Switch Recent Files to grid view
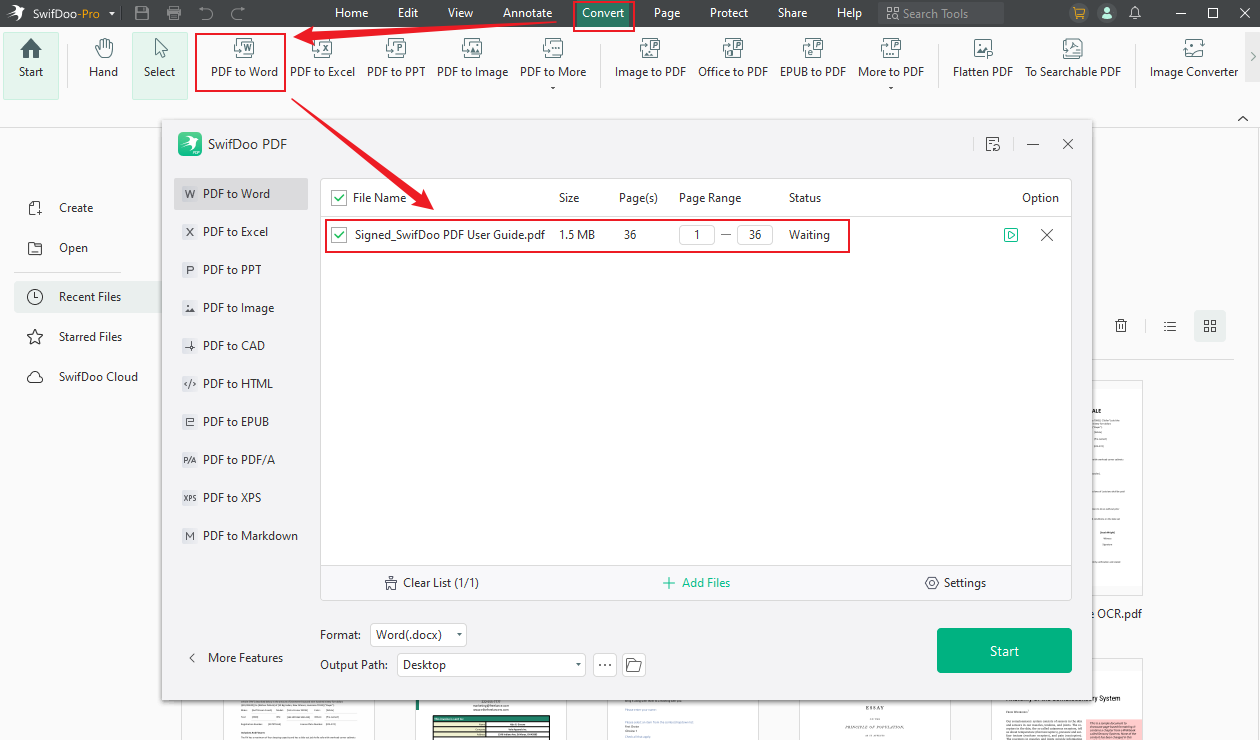Image resolution: width=1260 pixels, height=740 pixels. pos(1210,326)
